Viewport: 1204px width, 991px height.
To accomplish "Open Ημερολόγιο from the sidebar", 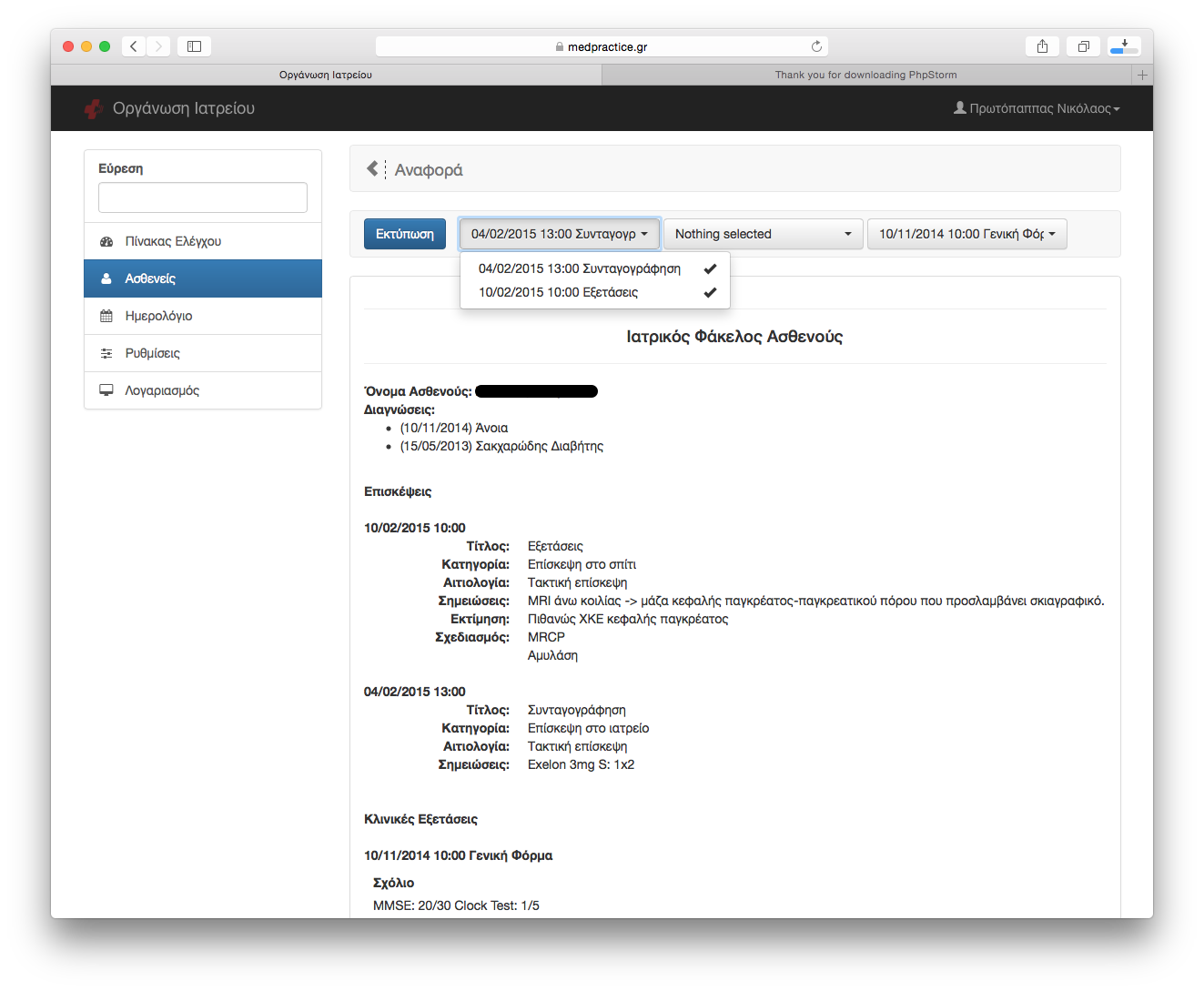I will coord(158,316).
